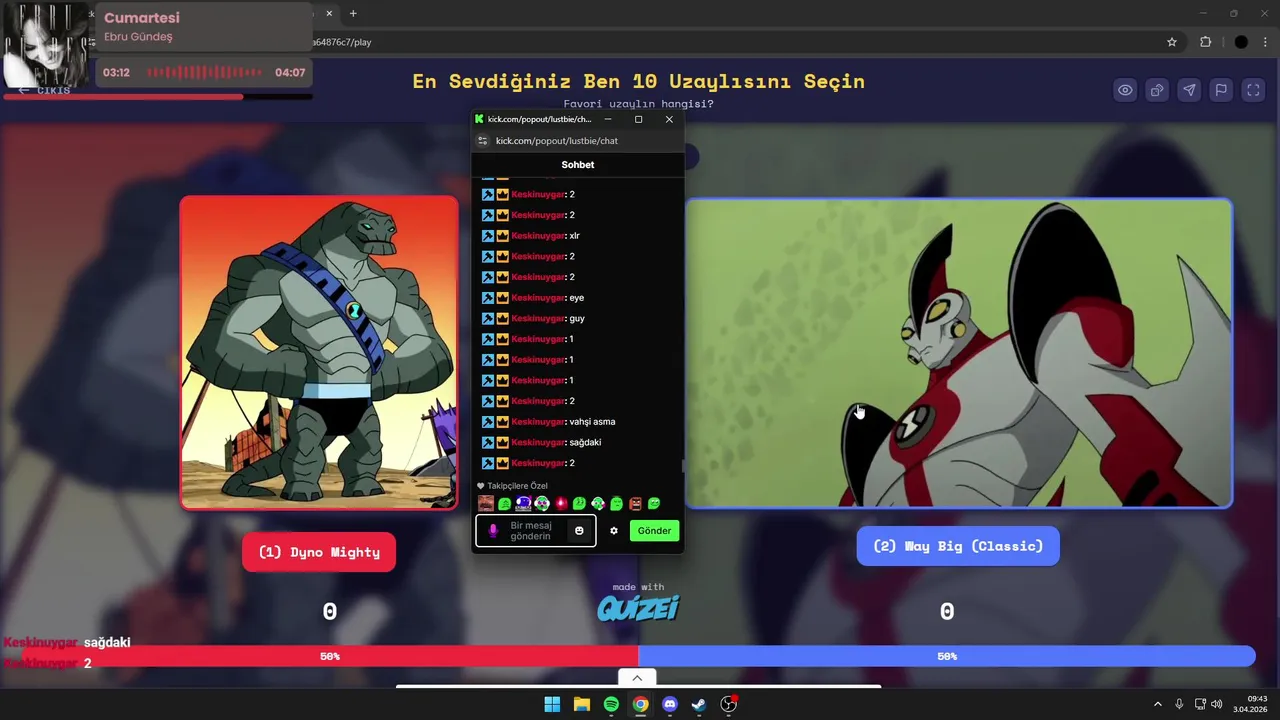Click the chat message 'guy'
1280x720 pixels.
tap(577, 318)
